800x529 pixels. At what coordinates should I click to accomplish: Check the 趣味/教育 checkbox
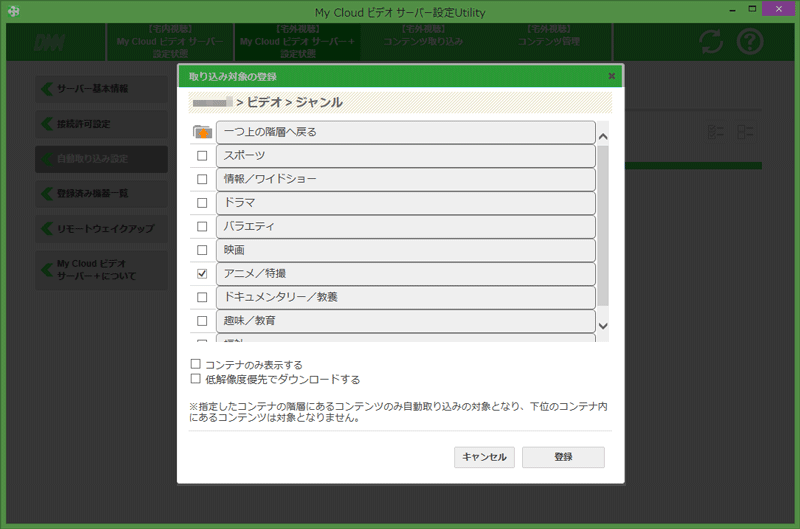tap(202, 320)
